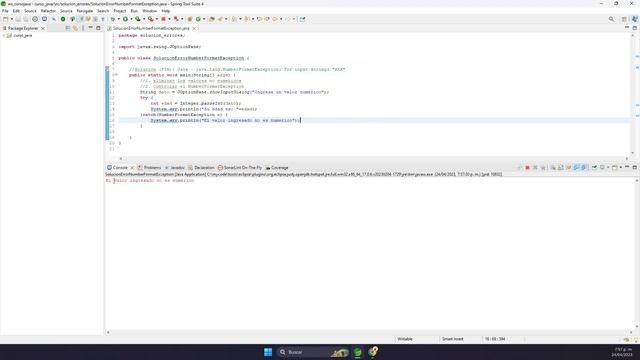Click the green Run toolbar button
640x360 pixels.
click(125, 19)
